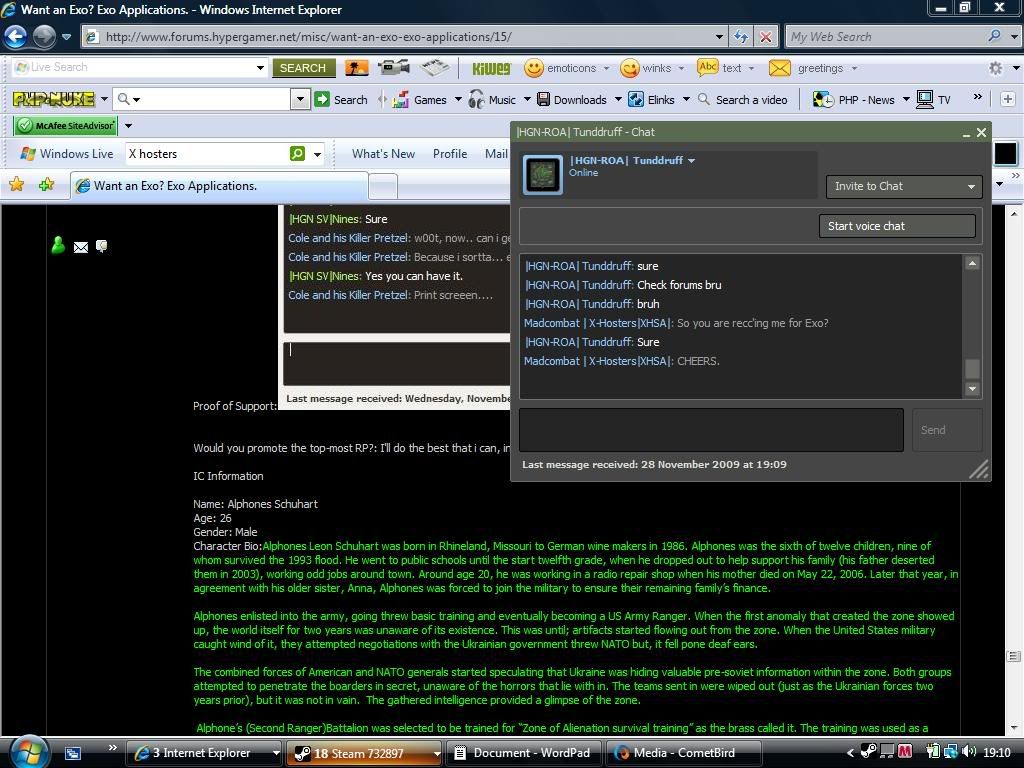
Task: Expand emoticons dropdown arrow
Action: (606, 68)
